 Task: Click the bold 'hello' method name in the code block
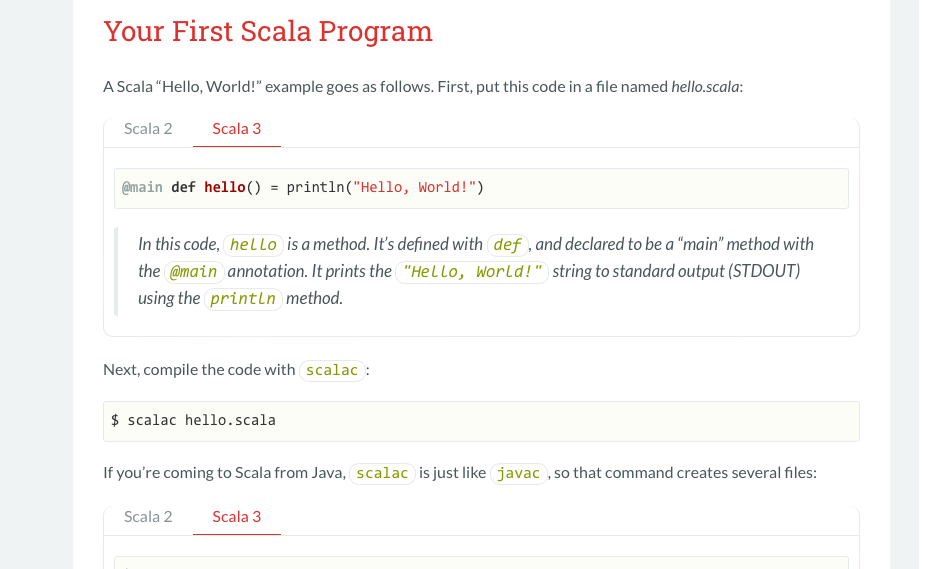pyautogui.click(x=225, y=187)
